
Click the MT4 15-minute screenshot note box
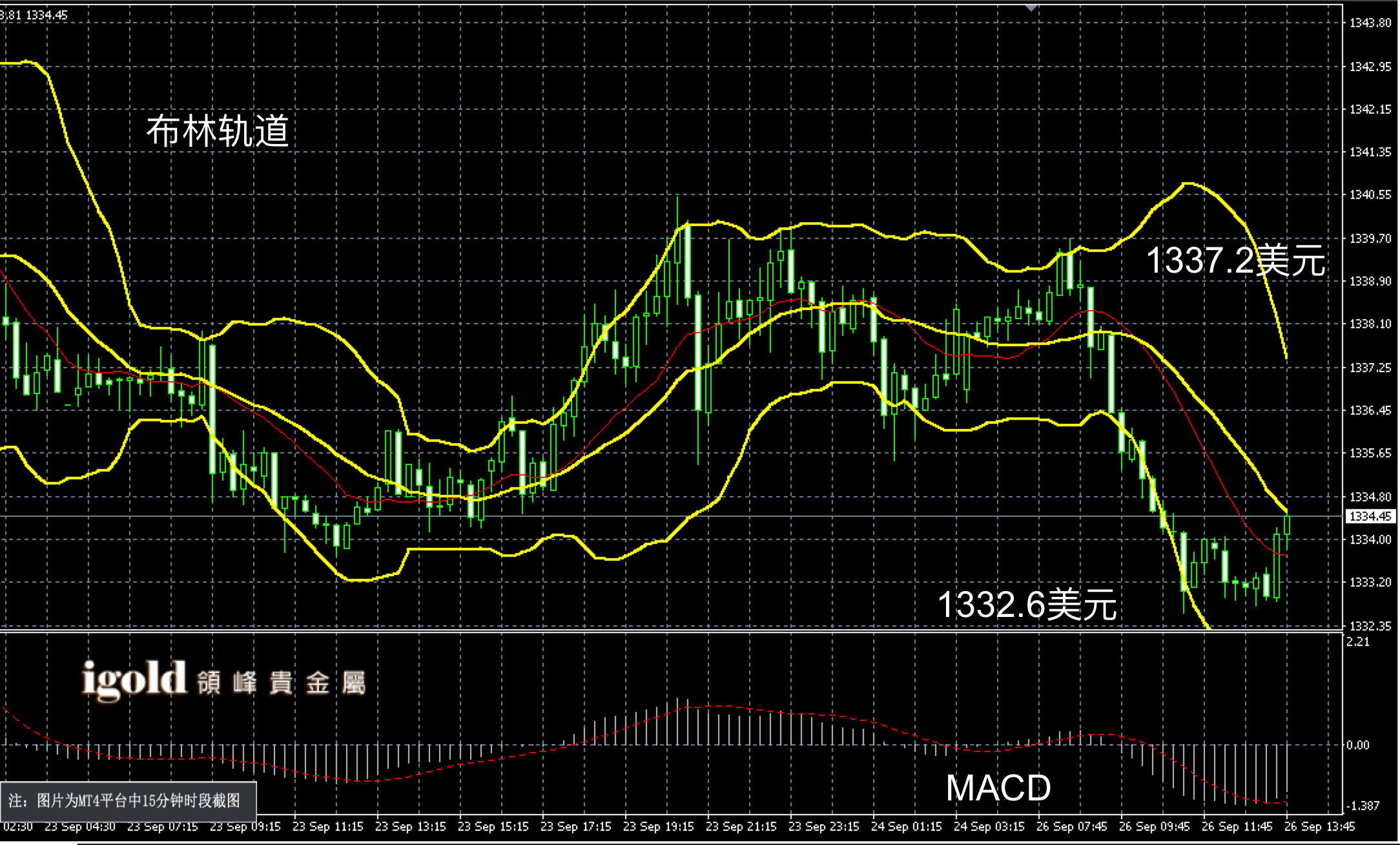click(129, 801)
